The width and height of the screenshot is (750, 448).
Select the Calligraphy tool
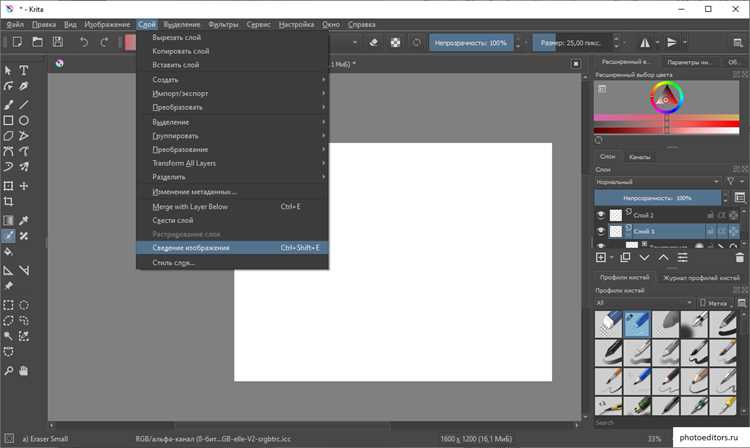tap(23, 86)
